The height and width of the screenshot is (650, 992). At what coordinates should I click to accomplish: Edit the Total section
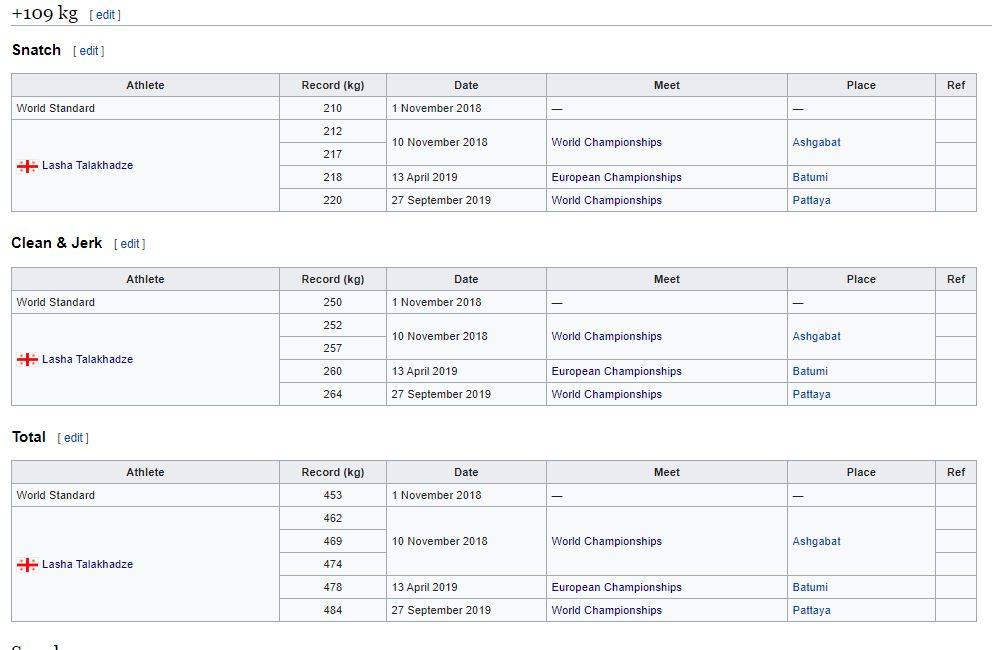(x=73, y=437)
